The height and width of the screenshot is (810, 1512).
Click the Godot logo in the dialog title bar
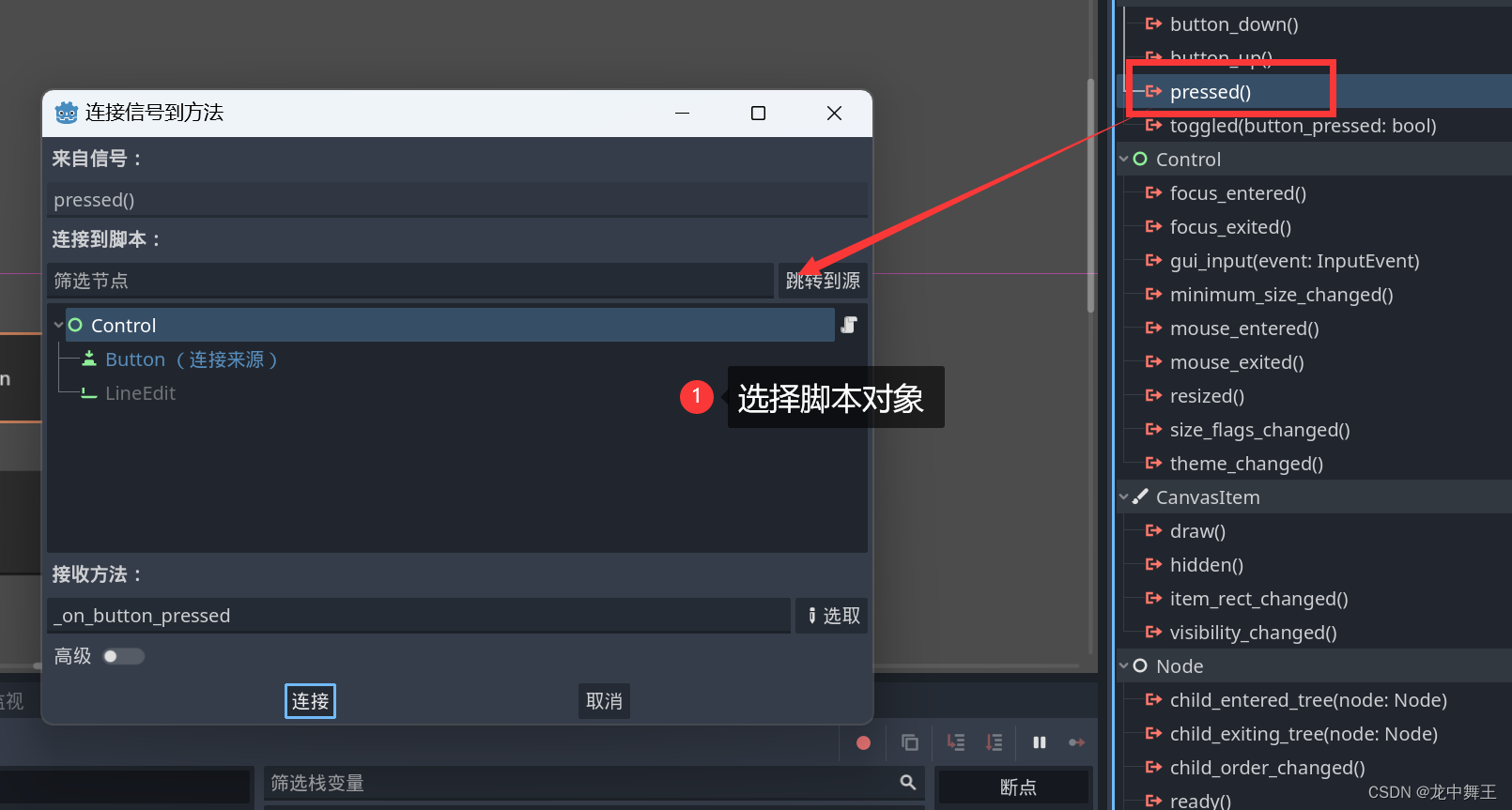(x=66, y=114)
